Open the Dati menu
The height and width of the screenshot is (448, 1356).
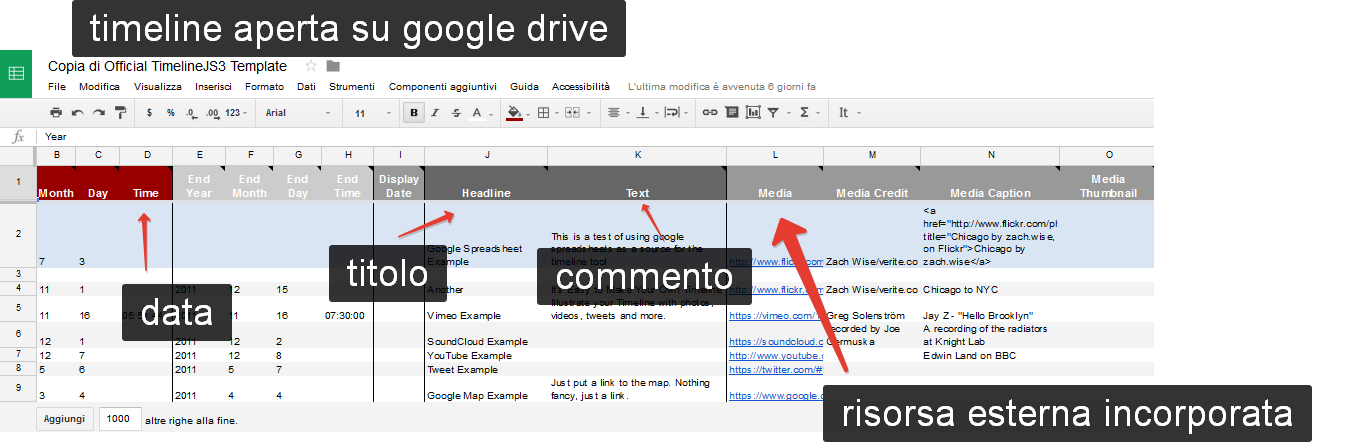pyautogui.click(x=306, y=87)
